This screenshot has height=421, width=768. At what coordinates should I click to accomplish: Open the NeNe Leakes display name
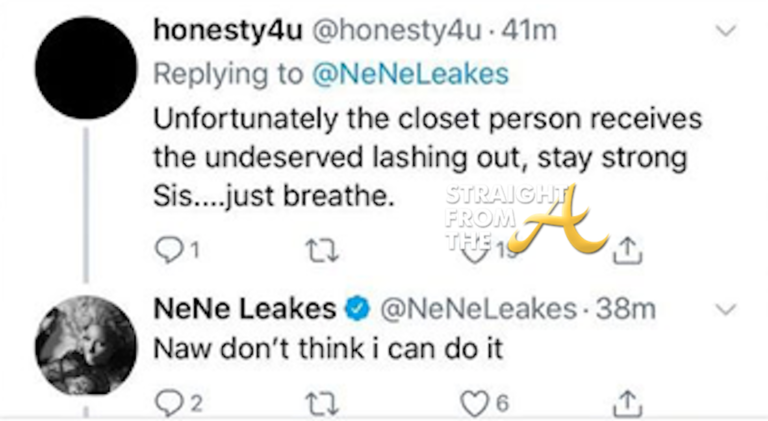[x=244, y=311]
